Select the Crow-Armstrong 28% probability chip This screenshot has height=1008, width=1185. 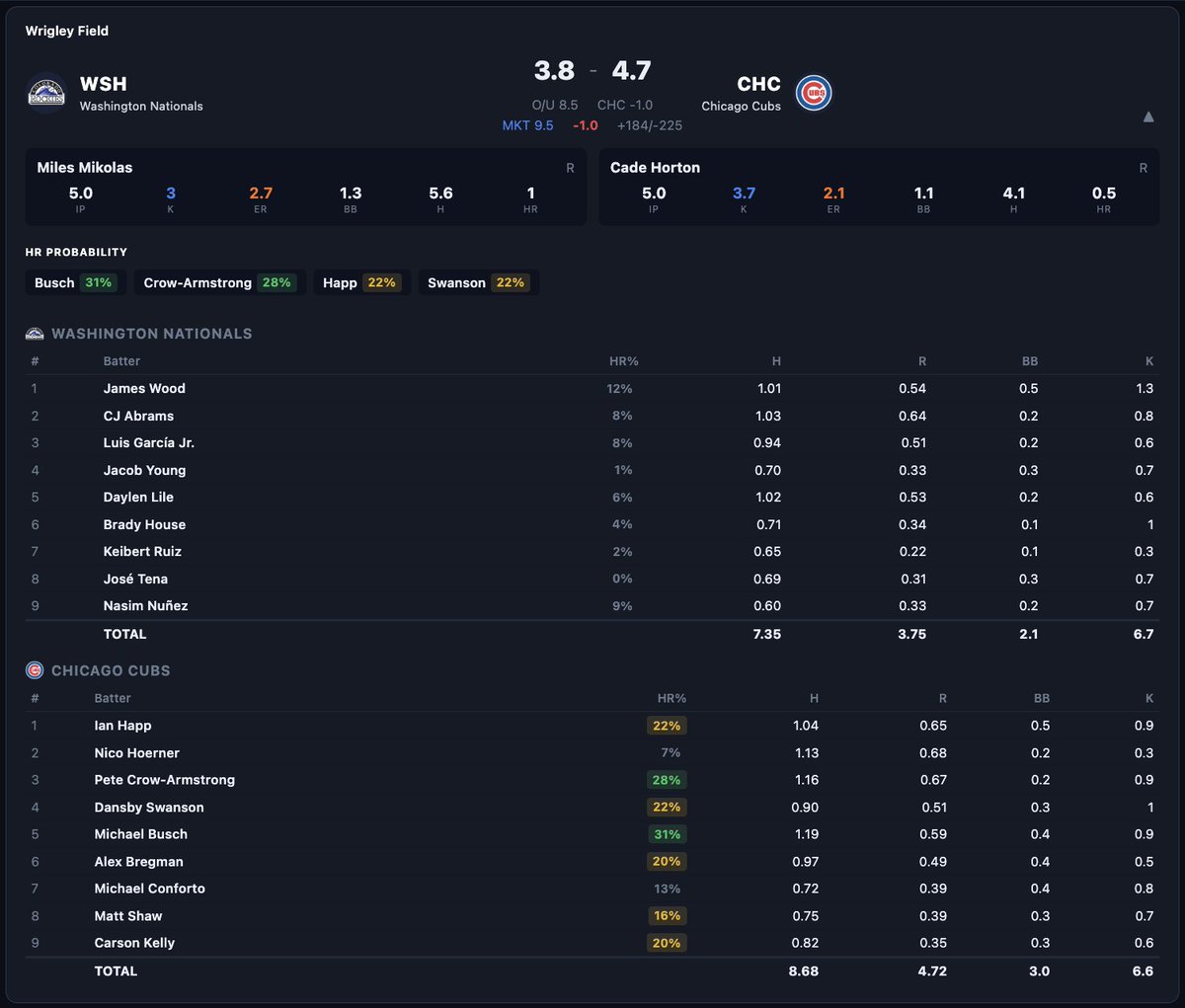click(219, 282)
